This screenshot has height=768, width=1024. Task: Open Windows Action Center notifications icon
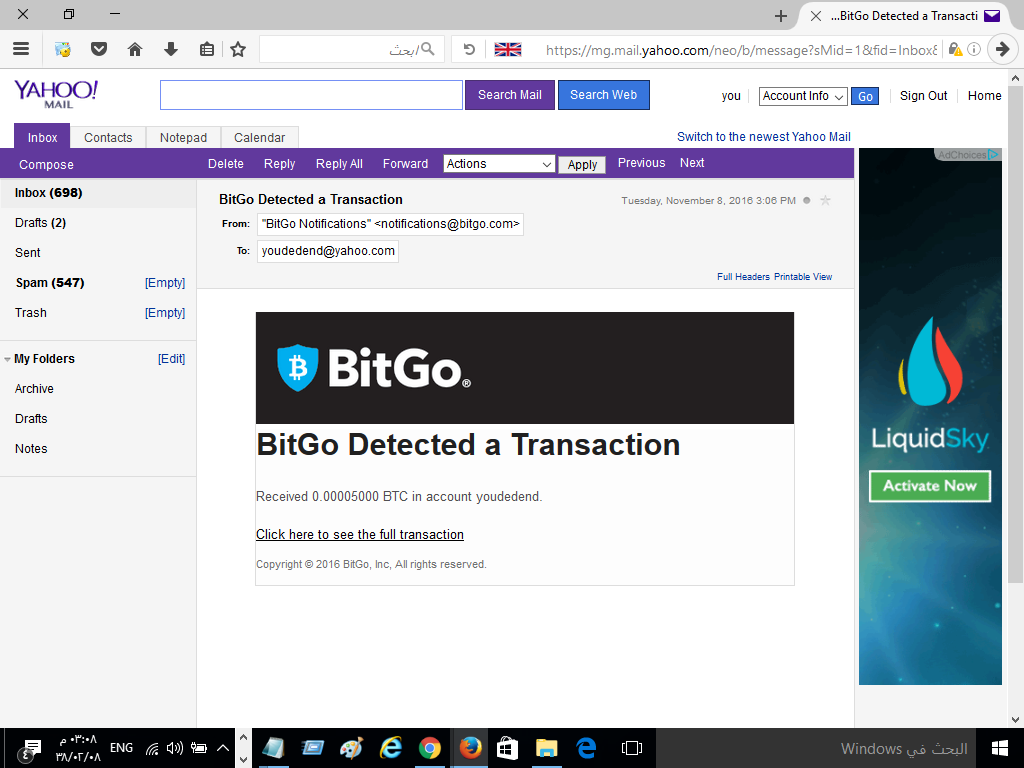click(29, 748)
